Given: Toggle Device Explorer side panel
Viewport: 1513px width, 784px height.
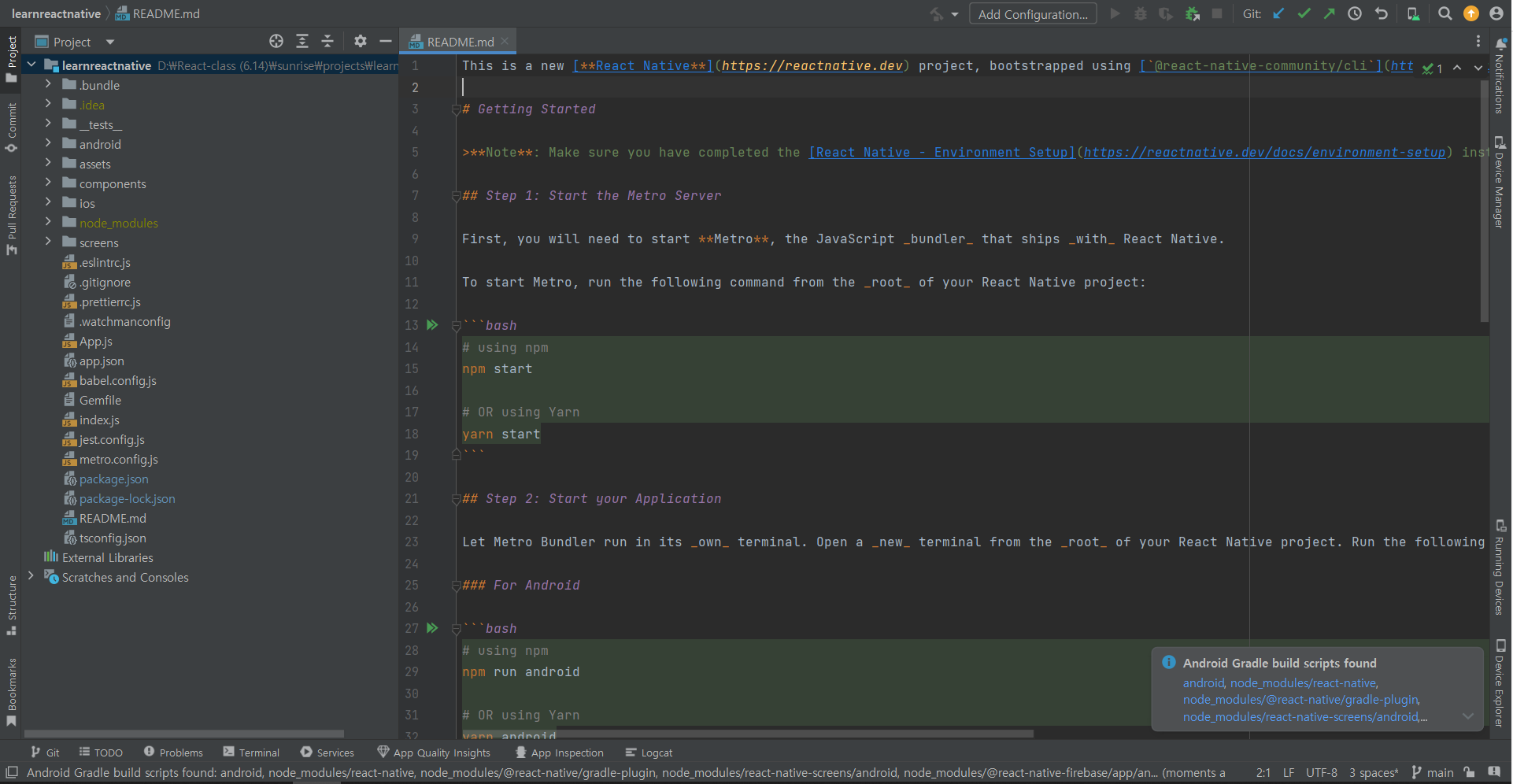Looking at the screenshot, I should point(1500,683).
